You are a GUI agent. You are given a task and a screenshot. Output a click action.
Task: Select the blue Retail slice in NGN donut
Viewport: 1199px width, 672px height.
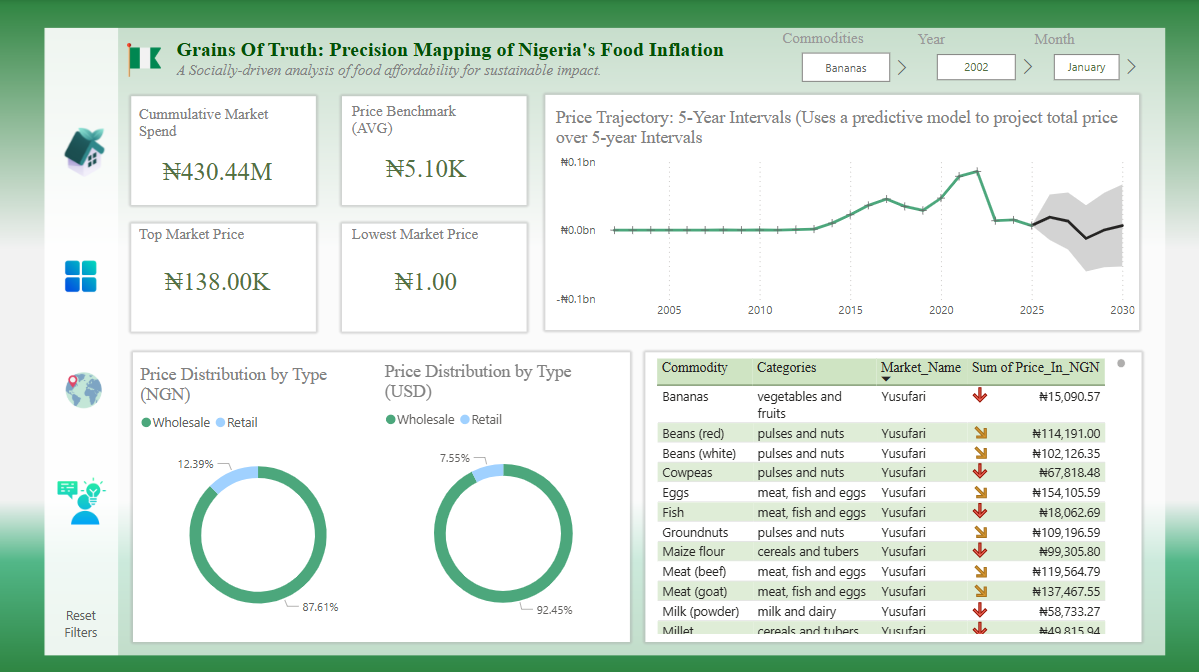click(232, 479)
